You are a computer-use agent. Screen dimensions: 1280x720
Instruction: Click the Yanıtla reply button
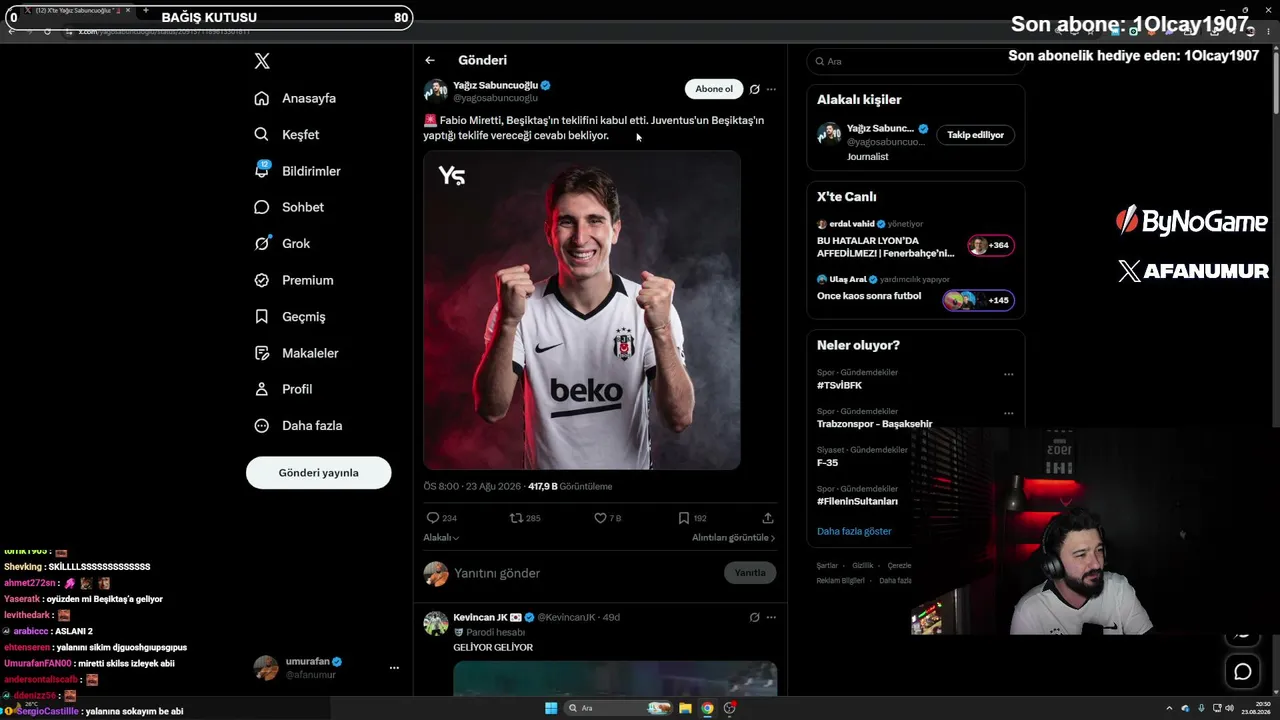(x=750, y=573)
